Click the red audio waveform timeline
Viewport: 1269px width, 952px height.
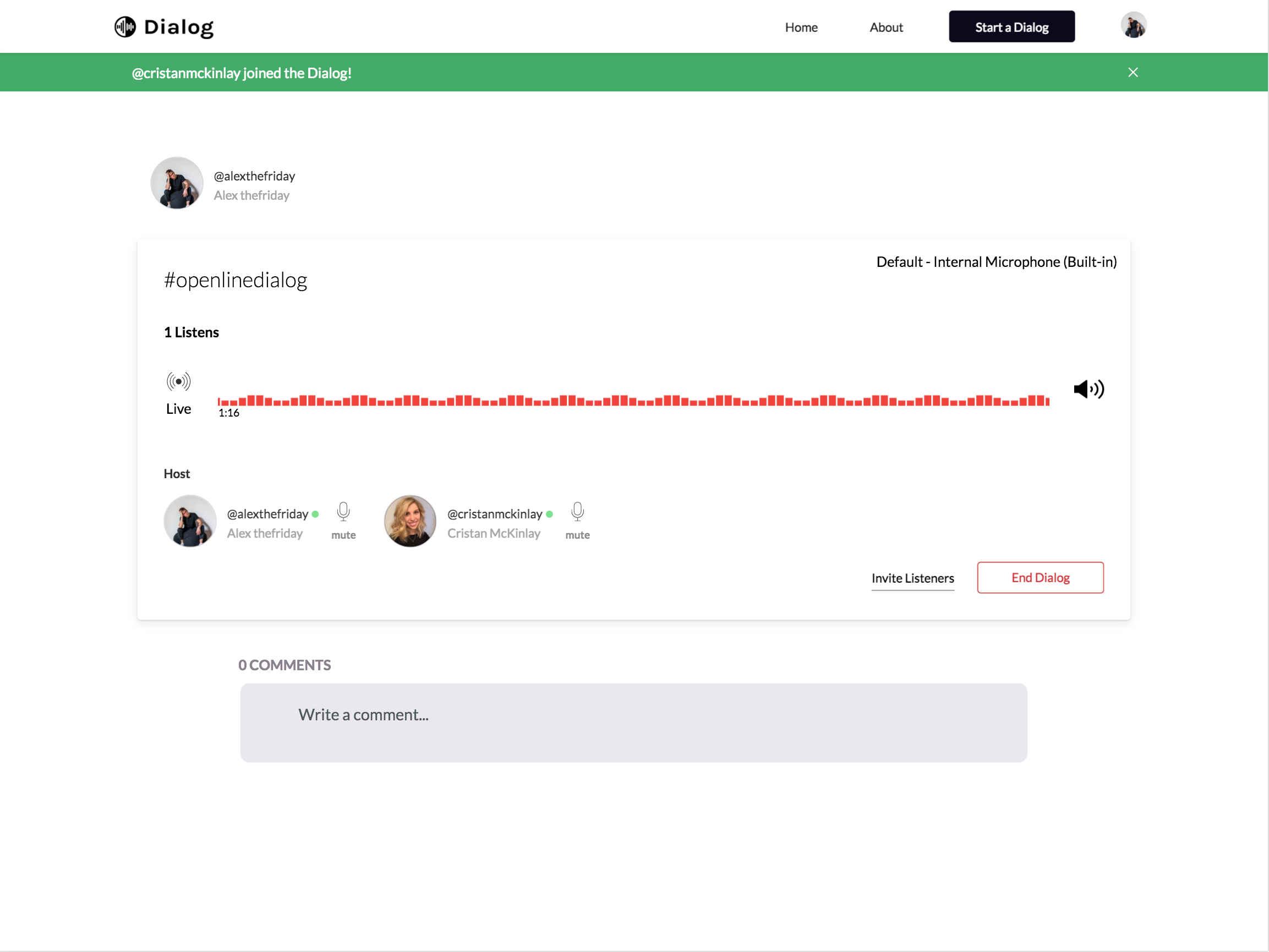[633, 401]
